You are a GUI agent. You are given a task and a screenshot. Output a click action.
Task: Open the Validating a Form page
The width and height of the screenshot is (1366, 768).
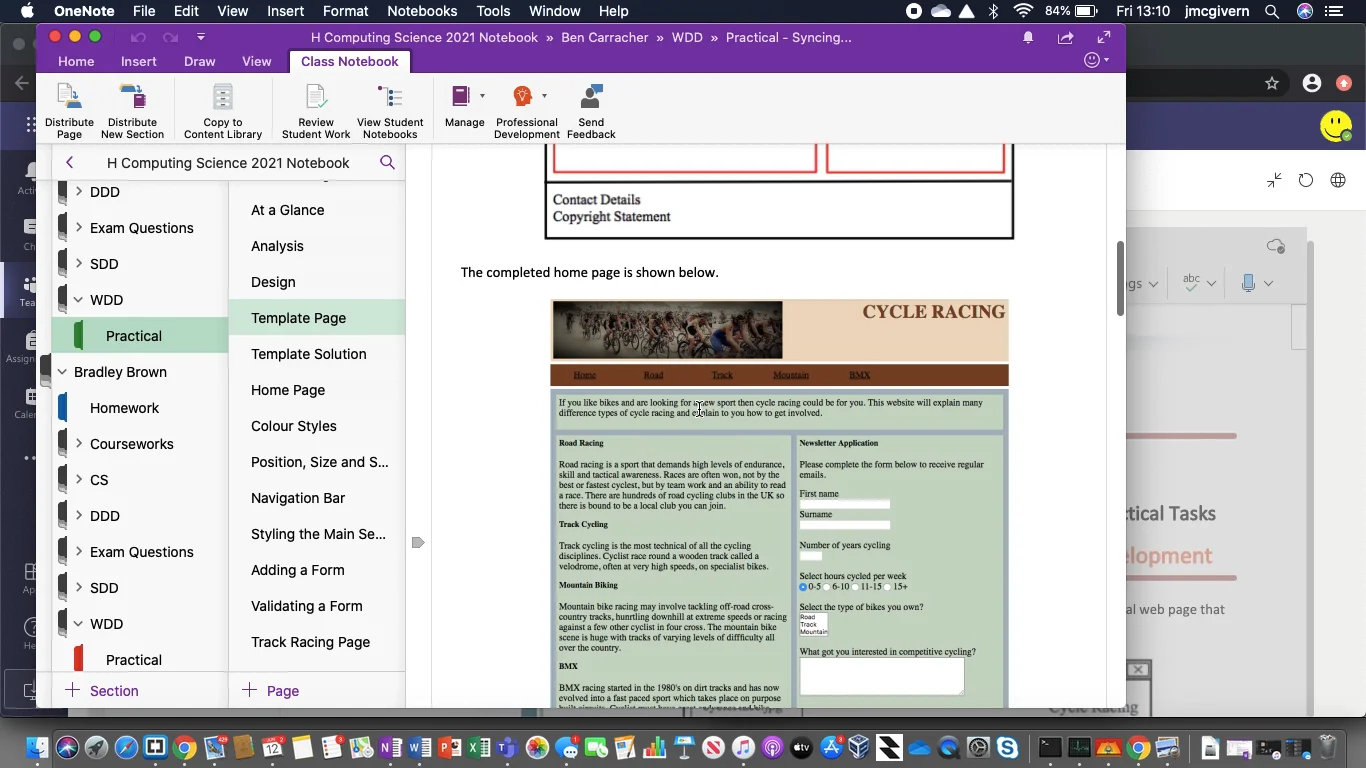(317, 606)
